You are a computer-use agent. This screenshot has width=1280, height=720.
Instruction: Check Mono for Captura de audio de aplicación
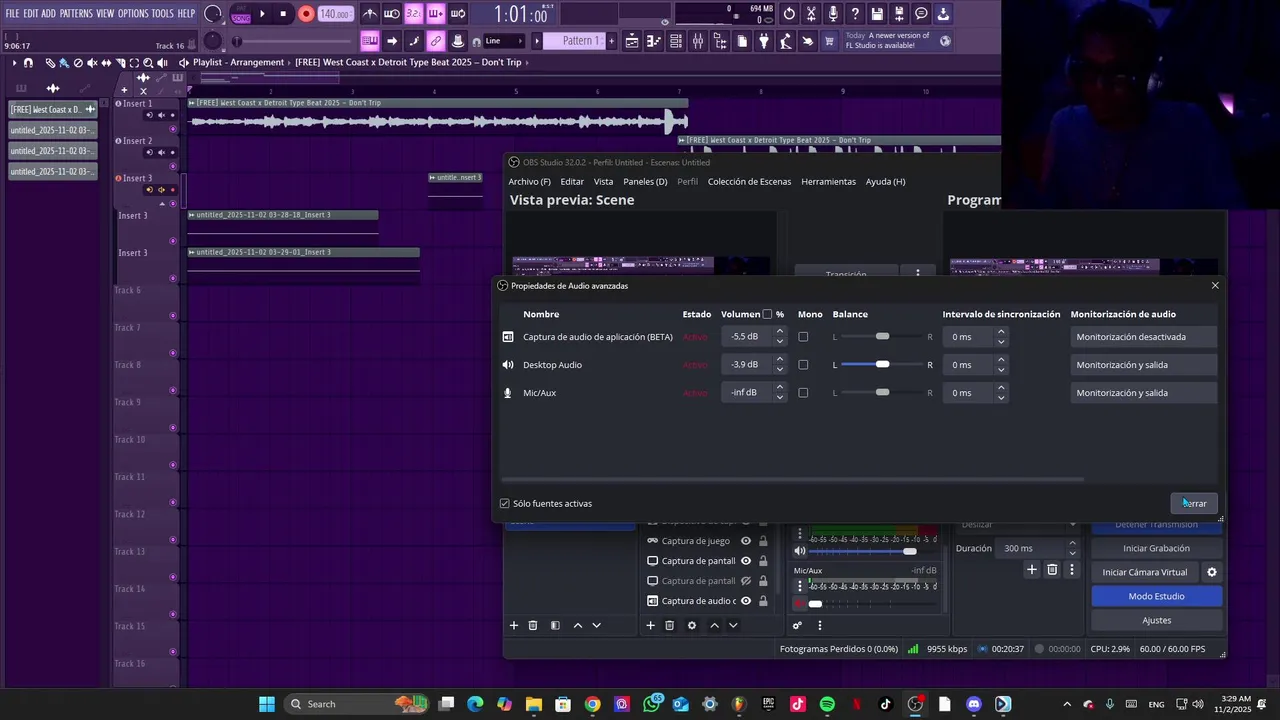(803, 337)
